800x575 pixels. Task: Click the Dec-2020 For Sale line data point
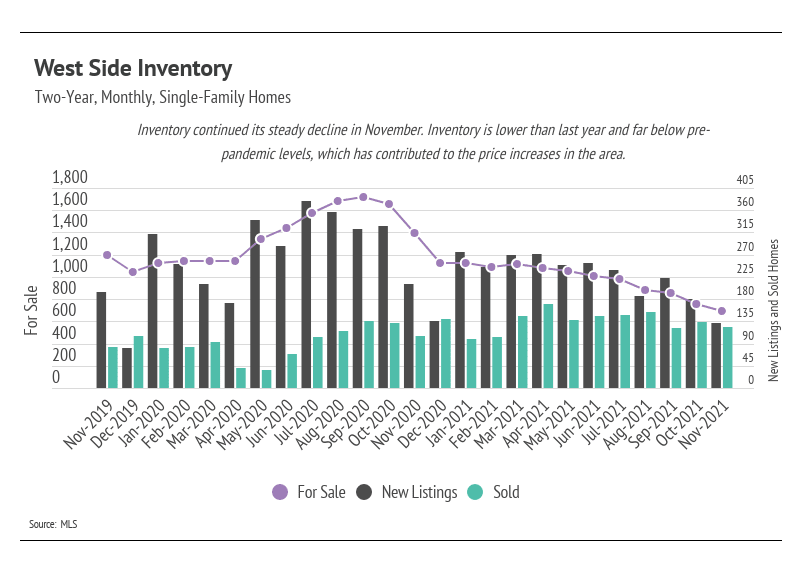pyautogui.click(x=440, y=263)
